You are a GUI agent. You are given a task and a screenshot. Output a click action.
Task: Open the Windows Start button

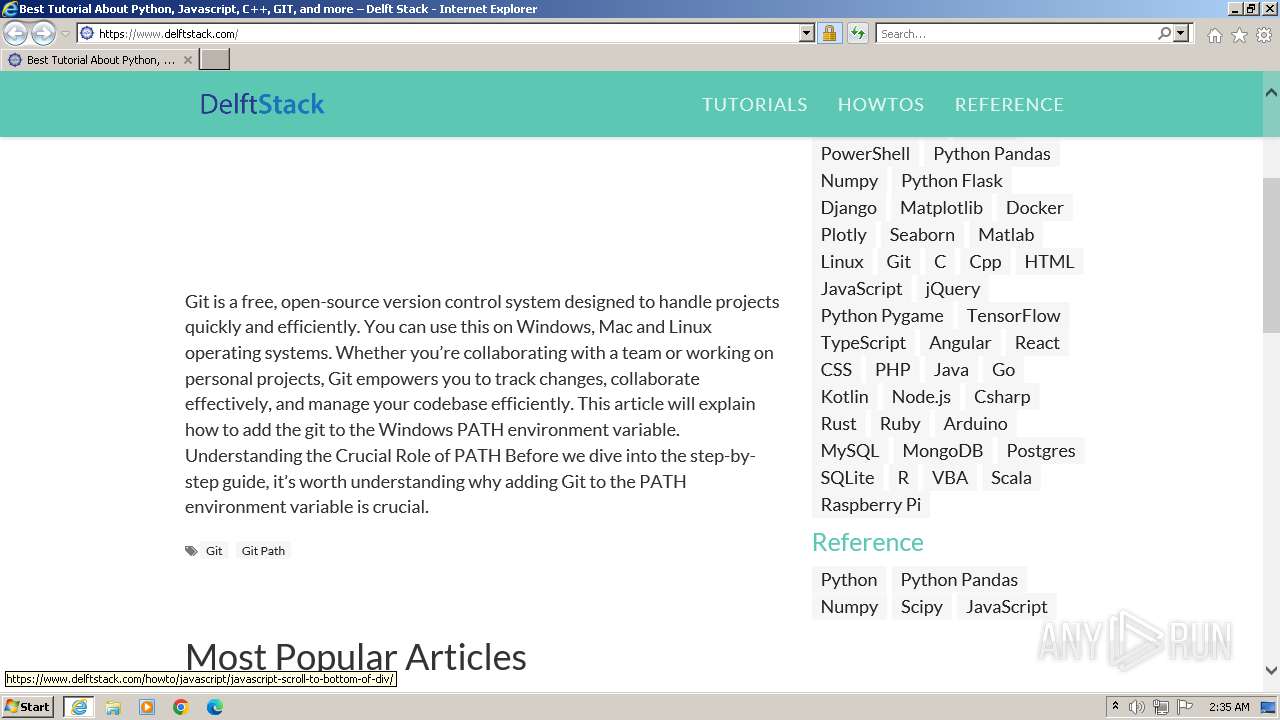[27, 706]
